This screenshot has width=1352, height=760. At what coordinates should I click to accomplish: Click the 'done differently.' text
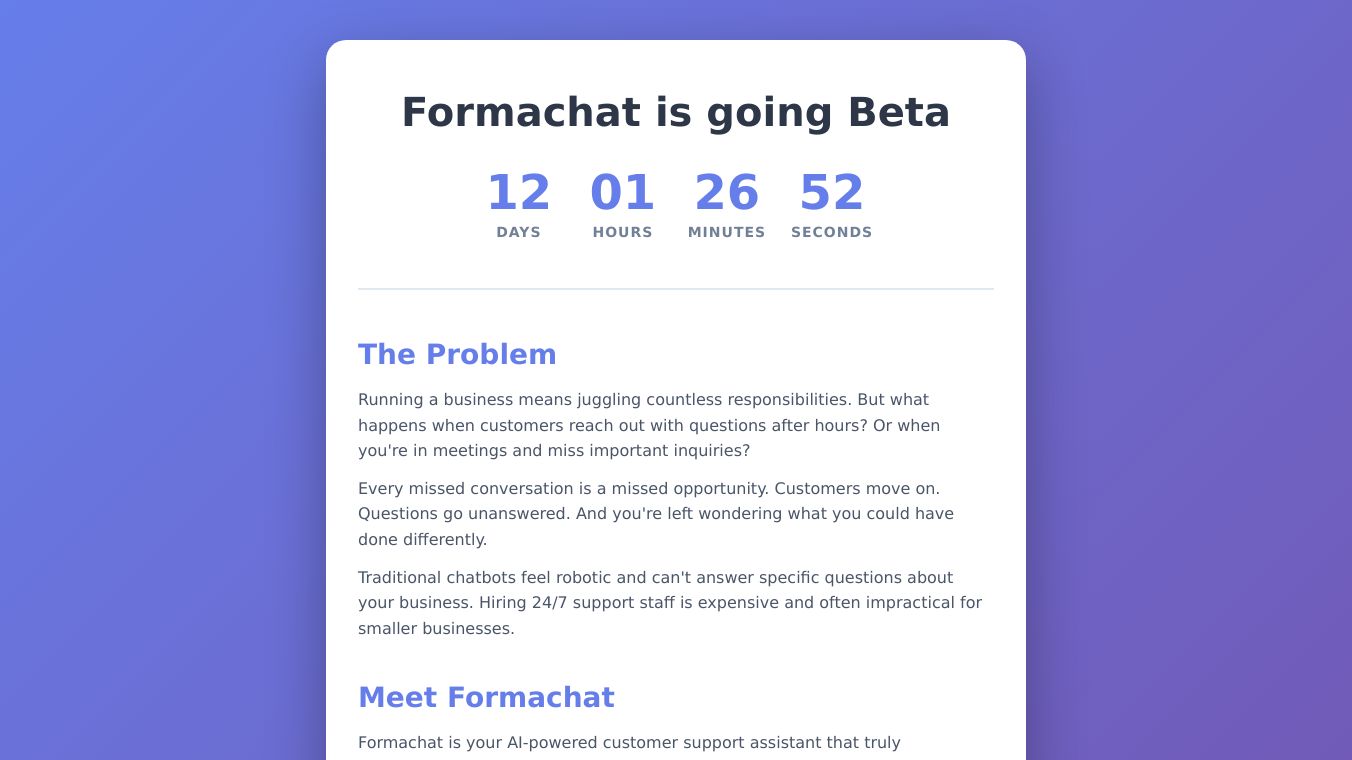(422, 540)
